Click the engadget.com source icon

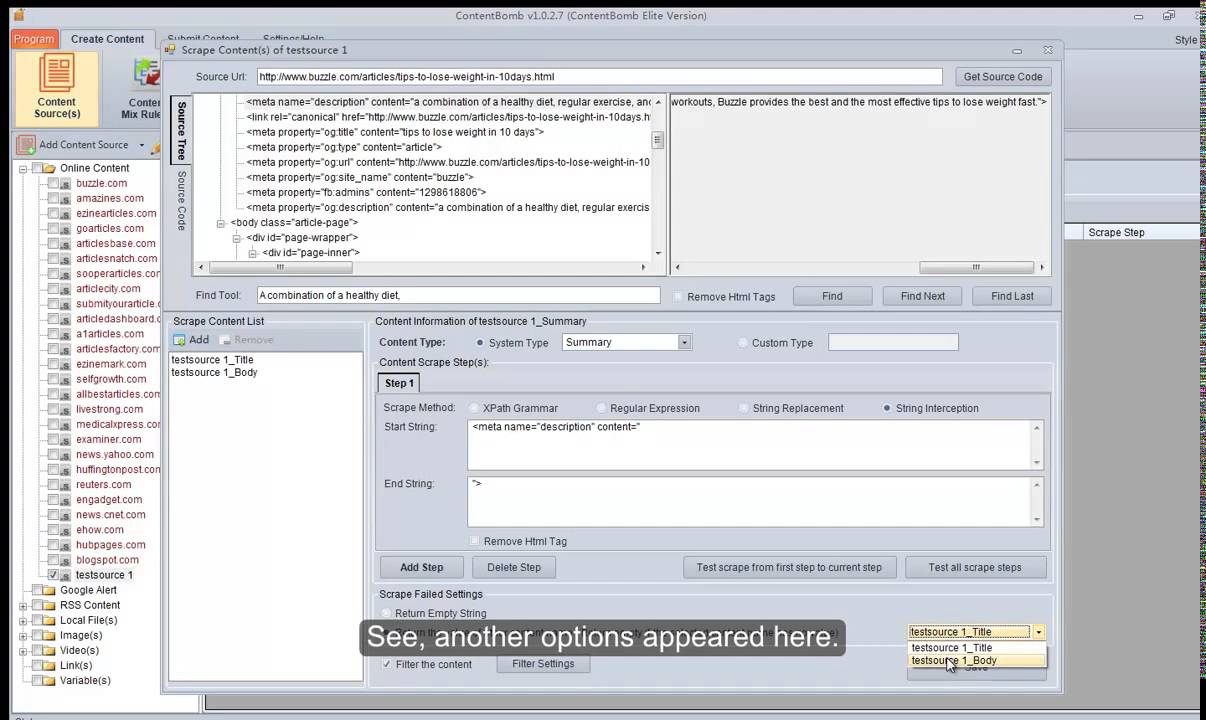66,500
